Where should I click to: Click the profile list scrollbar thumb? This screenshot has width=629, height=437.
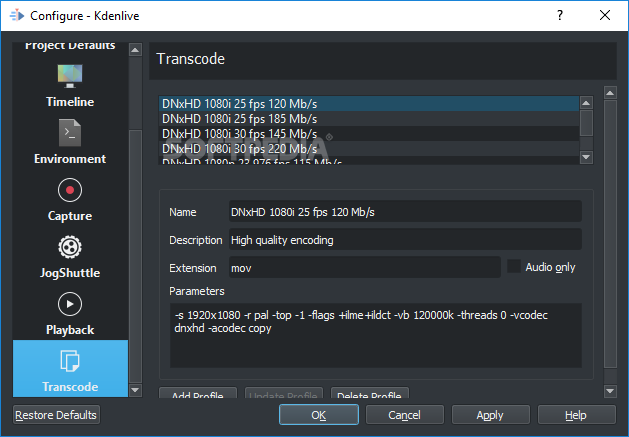point(586,123)
